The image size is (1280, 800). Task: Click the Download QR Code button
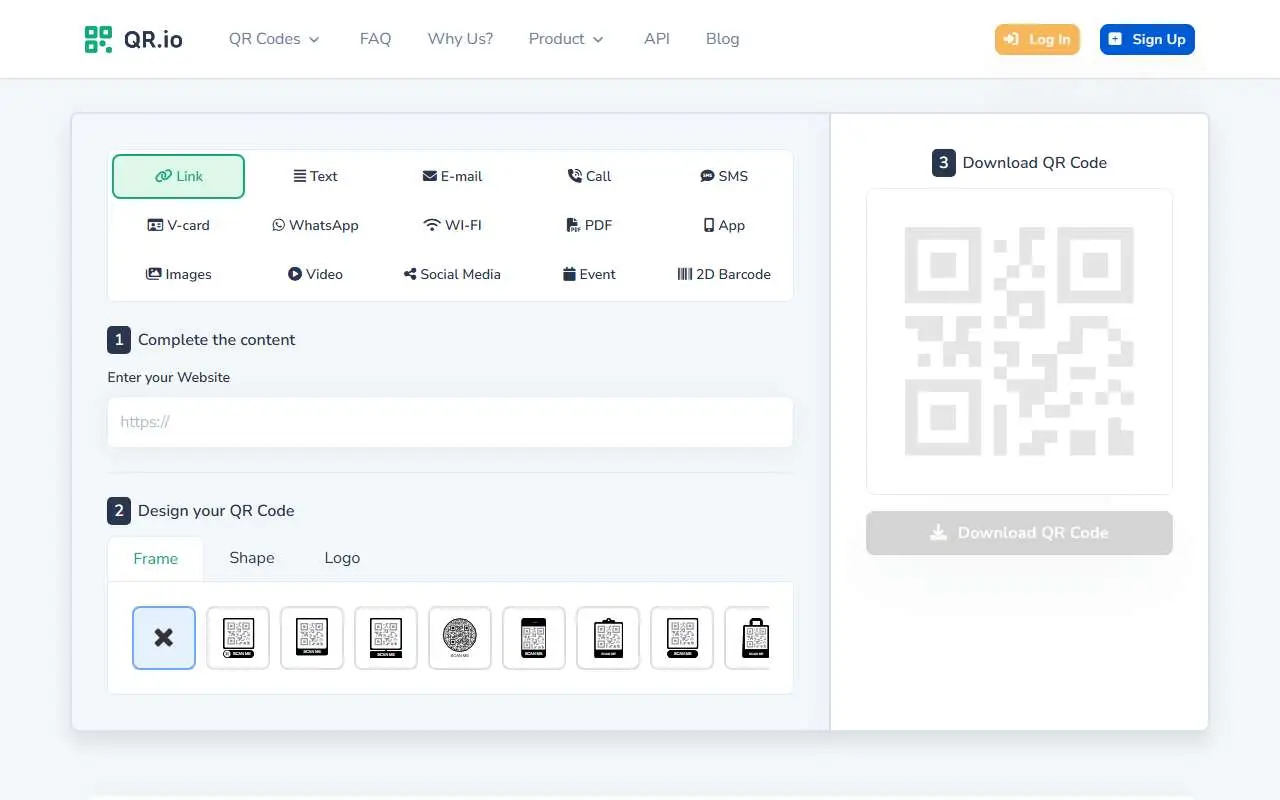point(1019,533)
